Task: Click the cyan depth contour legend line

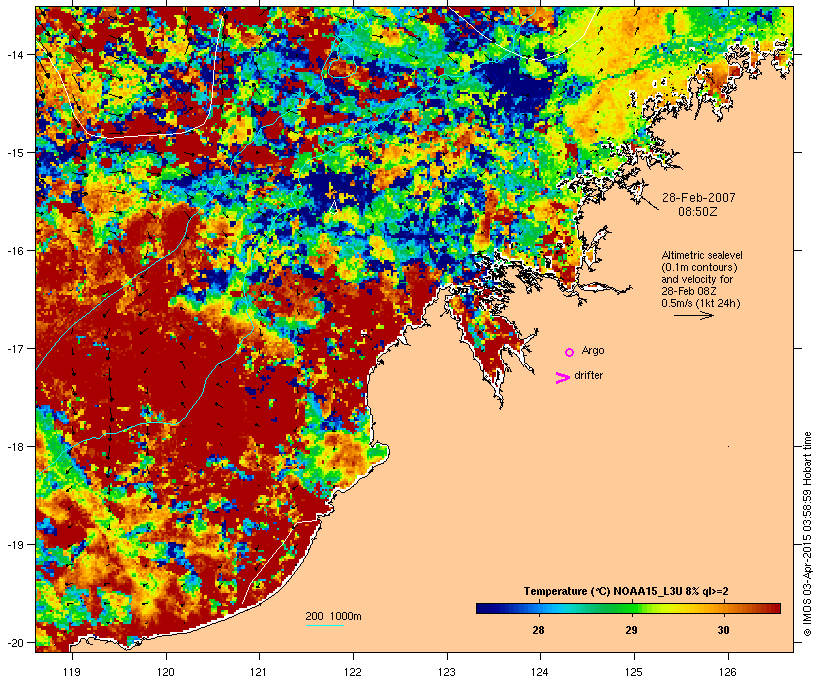Action: [325, 625]
